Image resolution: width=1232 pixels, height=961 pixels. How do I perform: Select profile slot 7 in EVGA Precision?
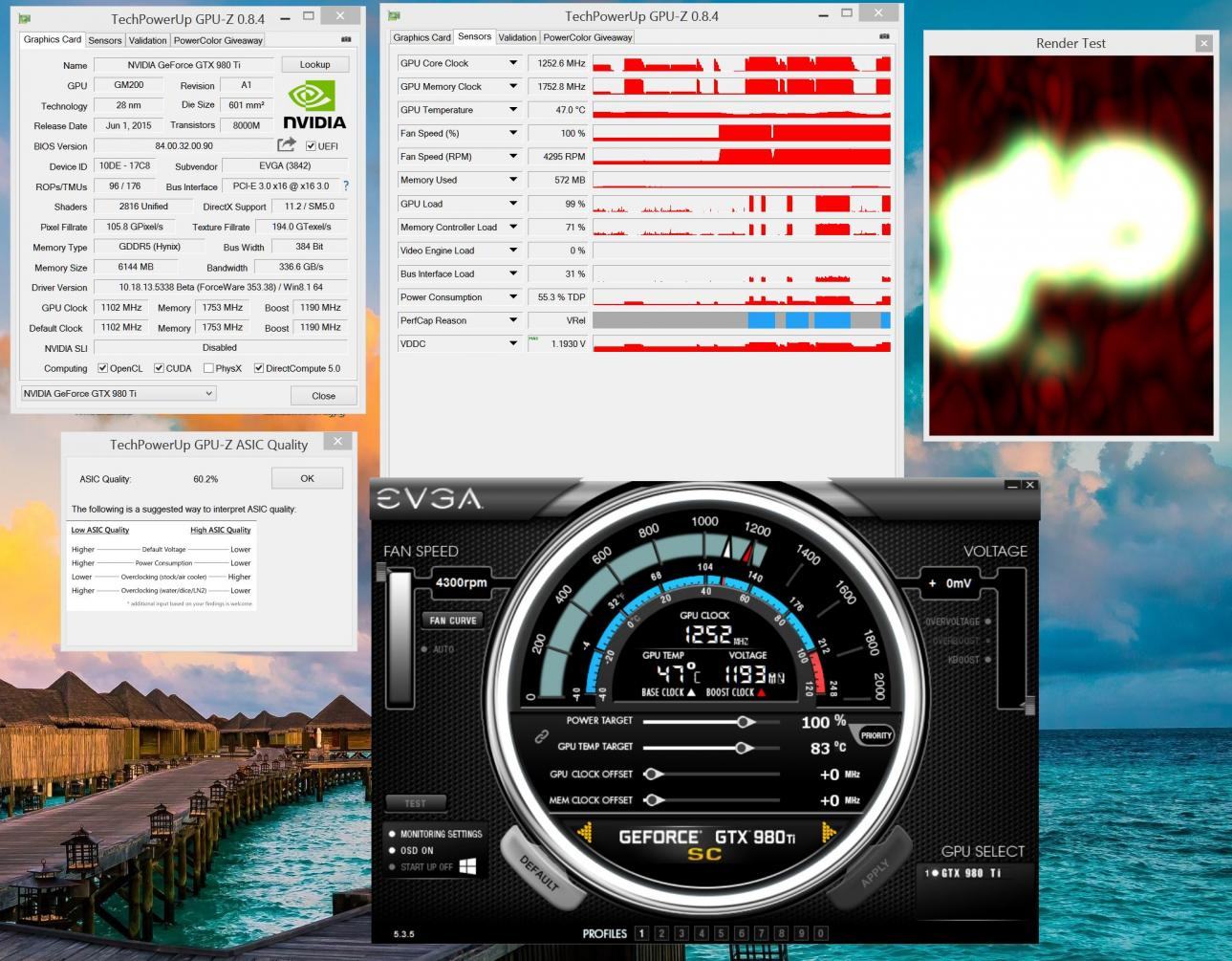coord(762,933)
